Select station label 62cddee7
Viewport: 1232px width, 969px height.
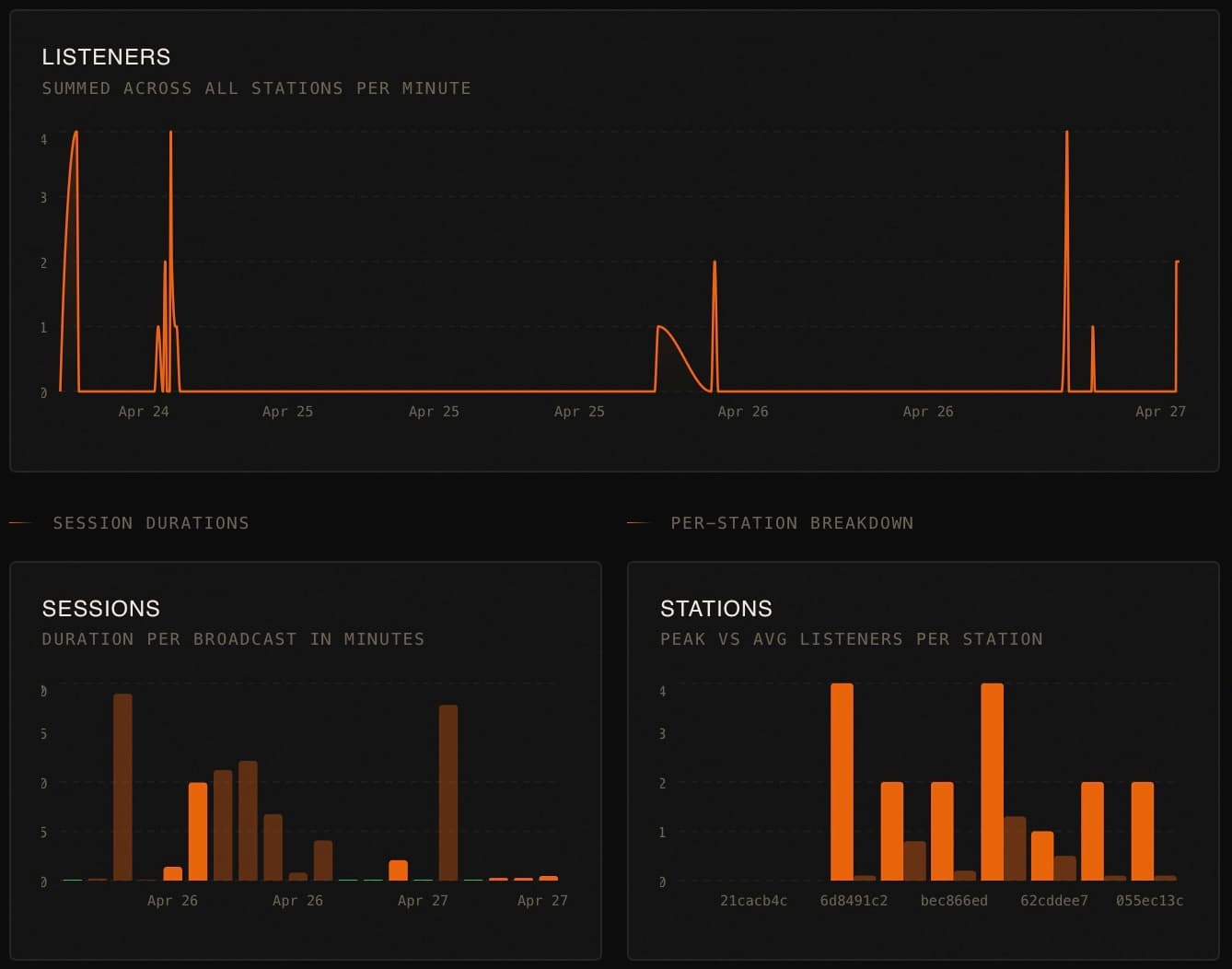(1054, 901)
